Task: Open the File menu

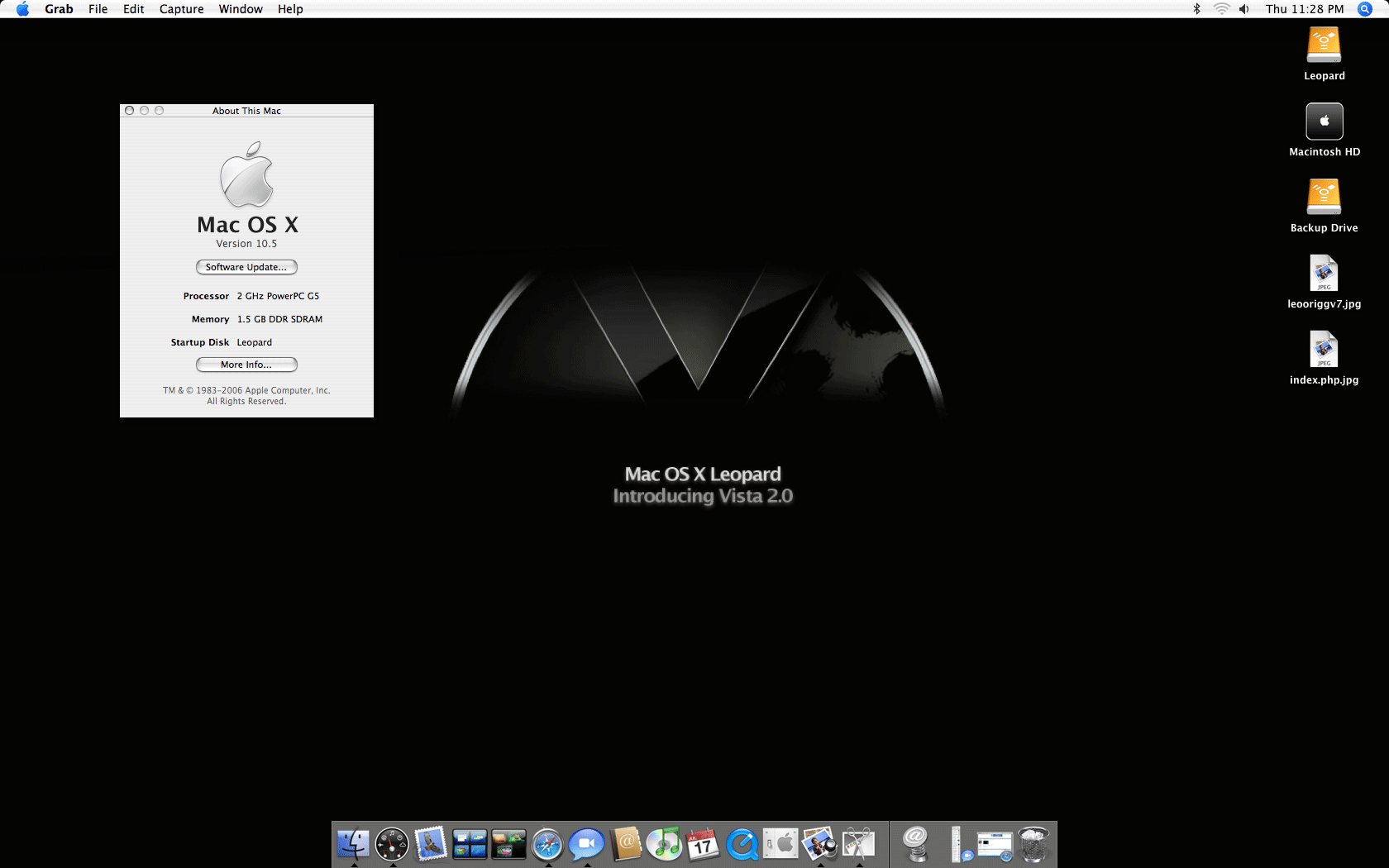Action: coord(98,9)
